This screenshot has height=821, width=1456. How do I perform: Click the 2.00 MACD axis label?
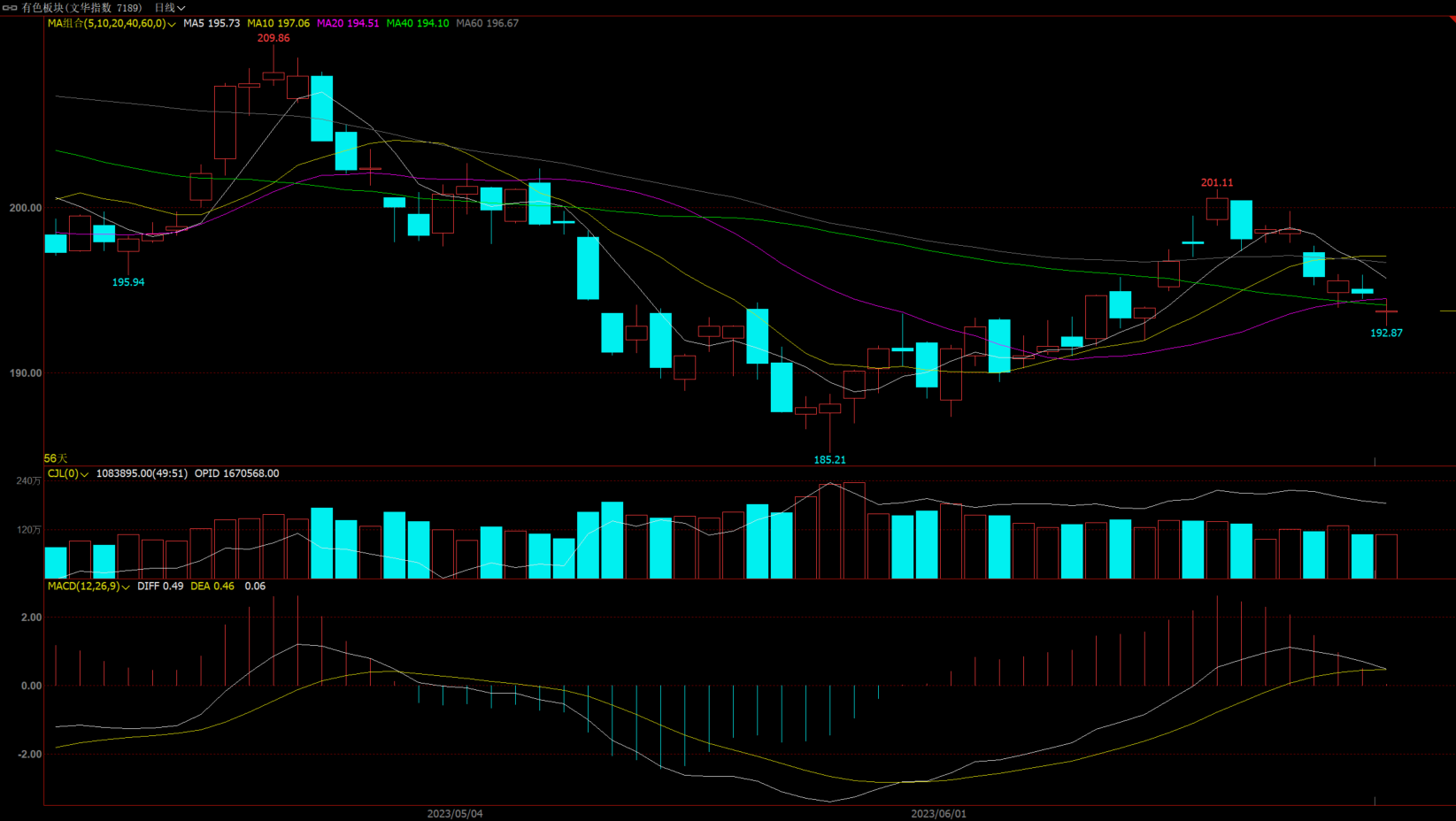click(x=32, y=618)
